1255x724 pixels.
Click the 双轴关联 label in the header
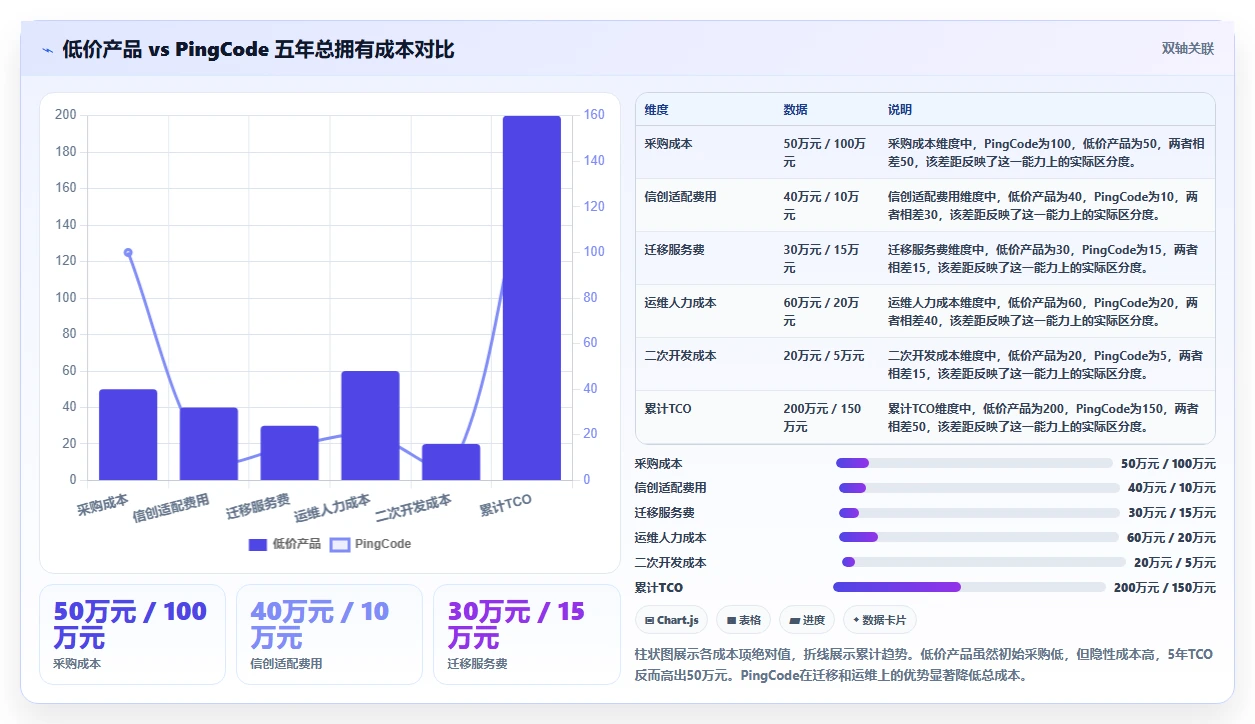click(x=1187, y=48)
